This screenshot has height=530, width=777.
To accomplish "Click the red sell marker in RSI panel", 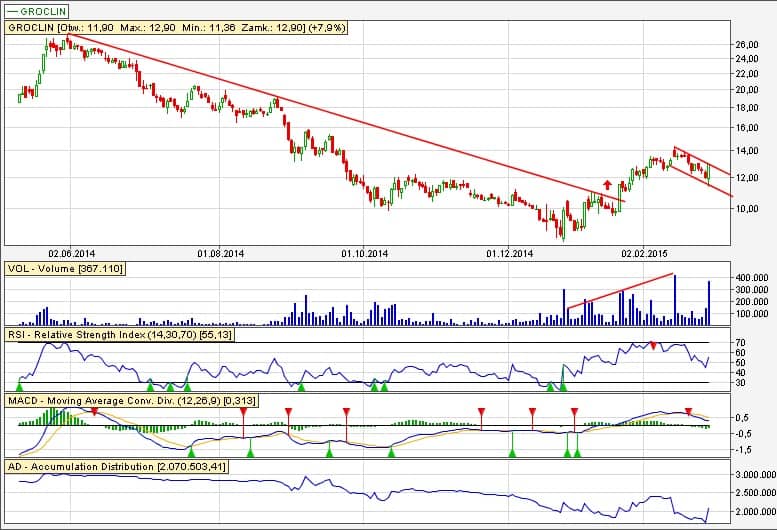I will tap(653, 345).
